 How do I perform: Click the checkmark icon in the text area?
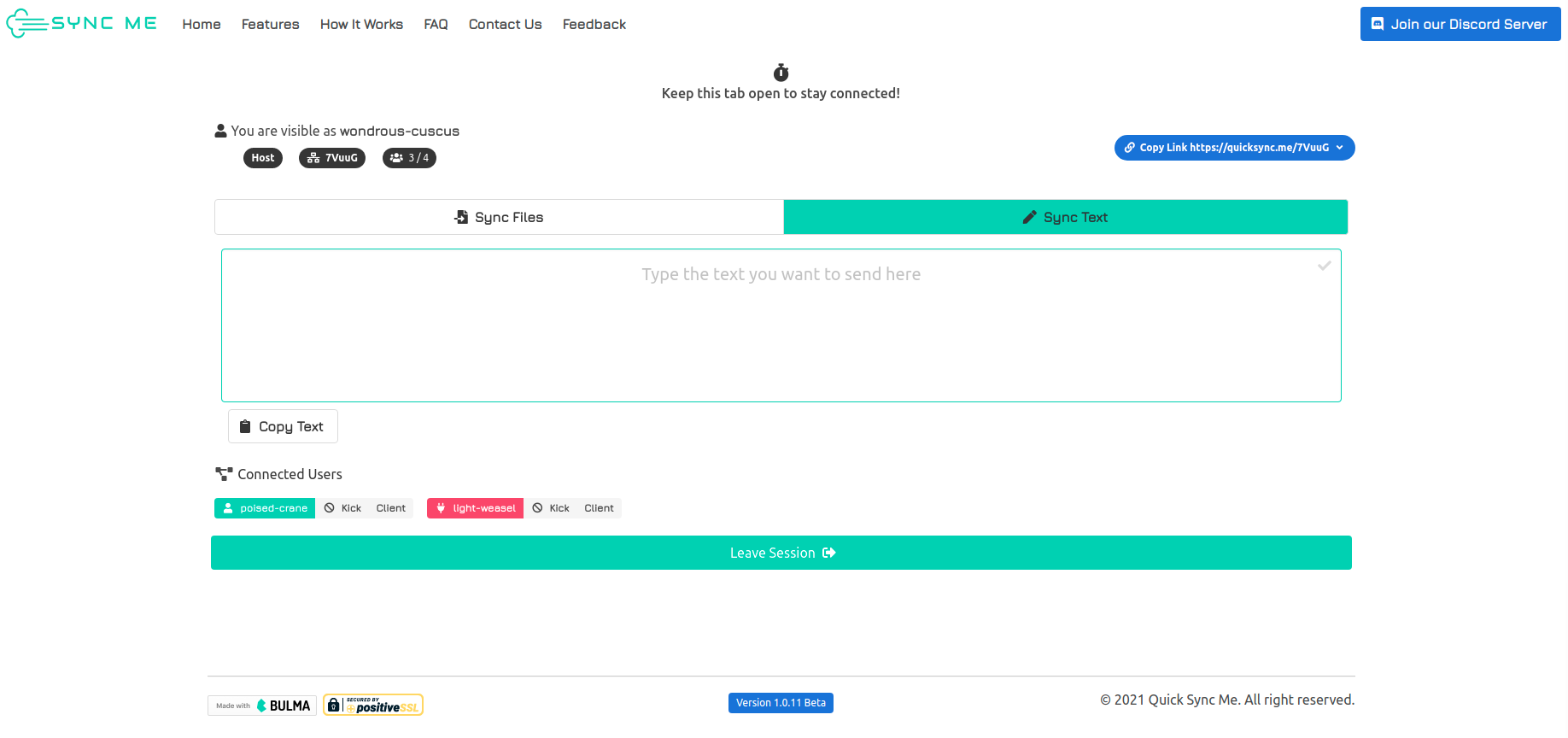click(x=1324, y=266)
